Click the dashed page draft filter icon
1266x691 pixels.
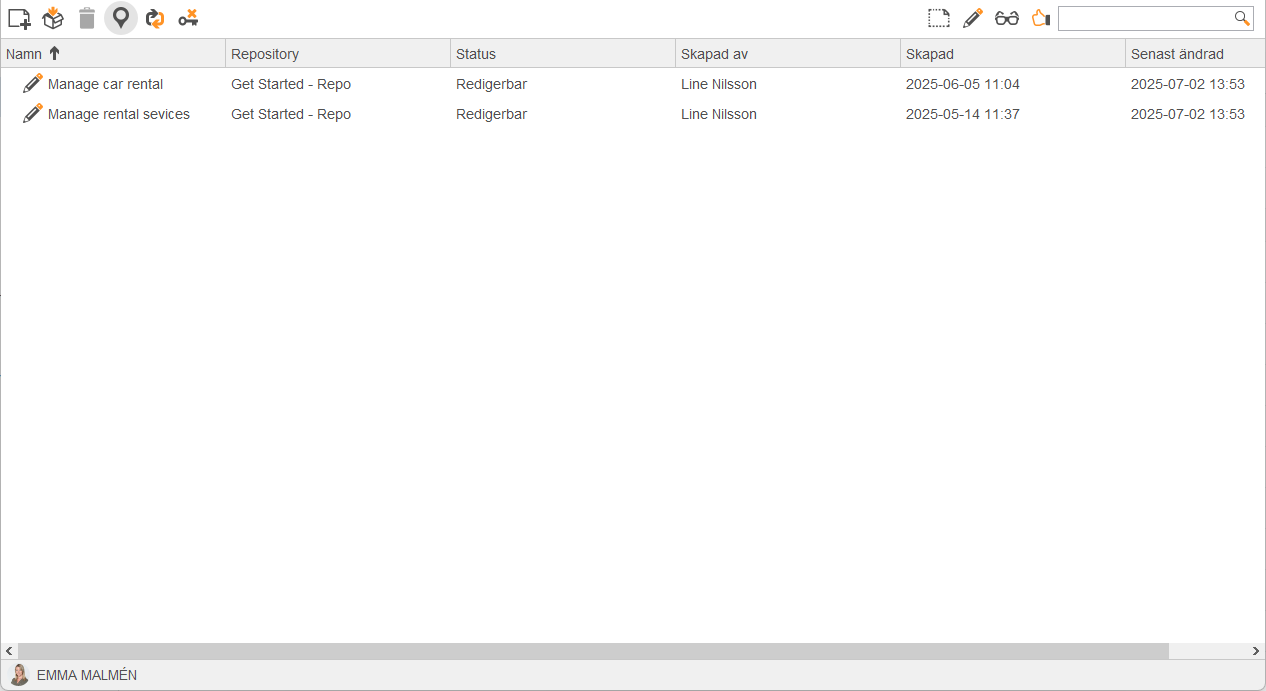click(x=938, y=18)
